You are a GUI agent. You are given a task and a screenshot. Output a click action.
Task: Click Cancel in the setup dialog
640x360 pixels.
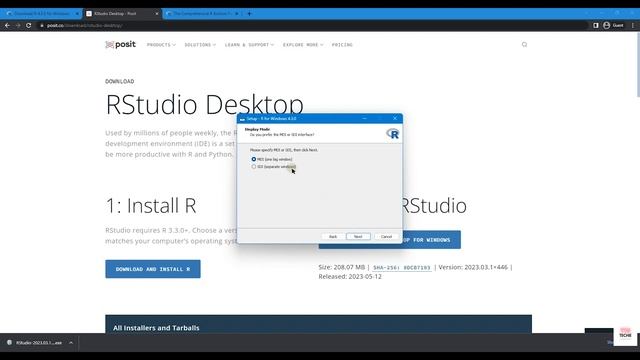click(386, 237)
